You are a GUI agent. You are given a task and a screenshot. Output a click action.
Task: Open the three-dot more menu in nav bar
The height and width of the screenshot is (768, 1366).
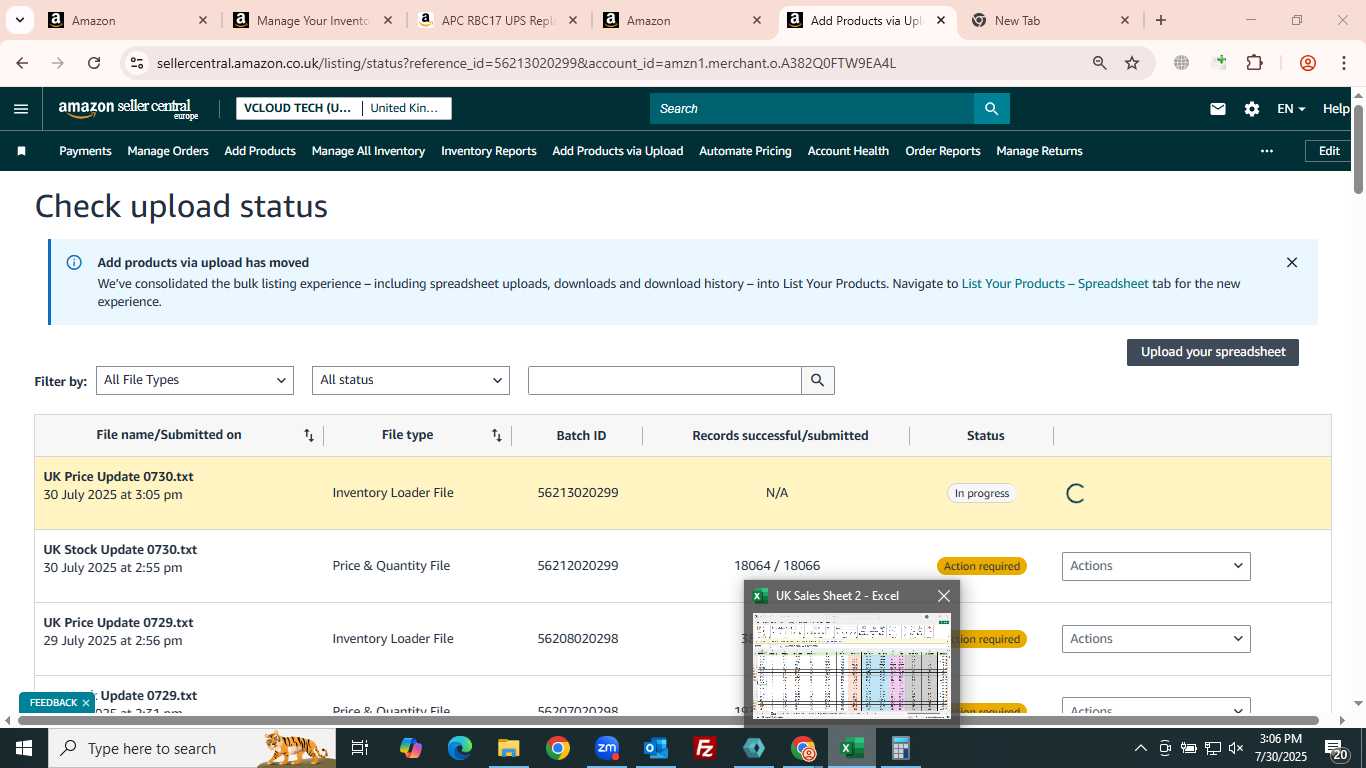[1267, 151]
